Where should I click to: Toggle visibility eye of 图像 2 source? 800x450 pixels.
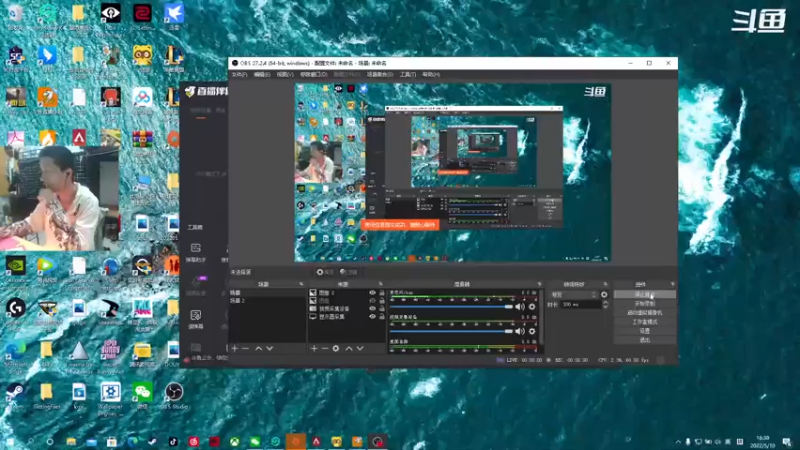pyautogui.click(x=372, y=293)
